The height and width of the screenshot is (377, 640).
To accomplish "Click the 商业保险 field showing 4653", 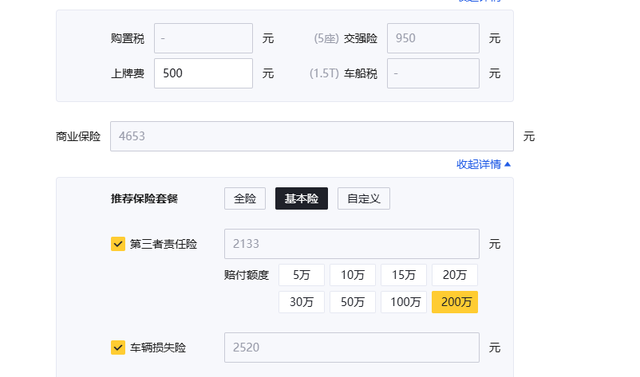I will [312, 136].
